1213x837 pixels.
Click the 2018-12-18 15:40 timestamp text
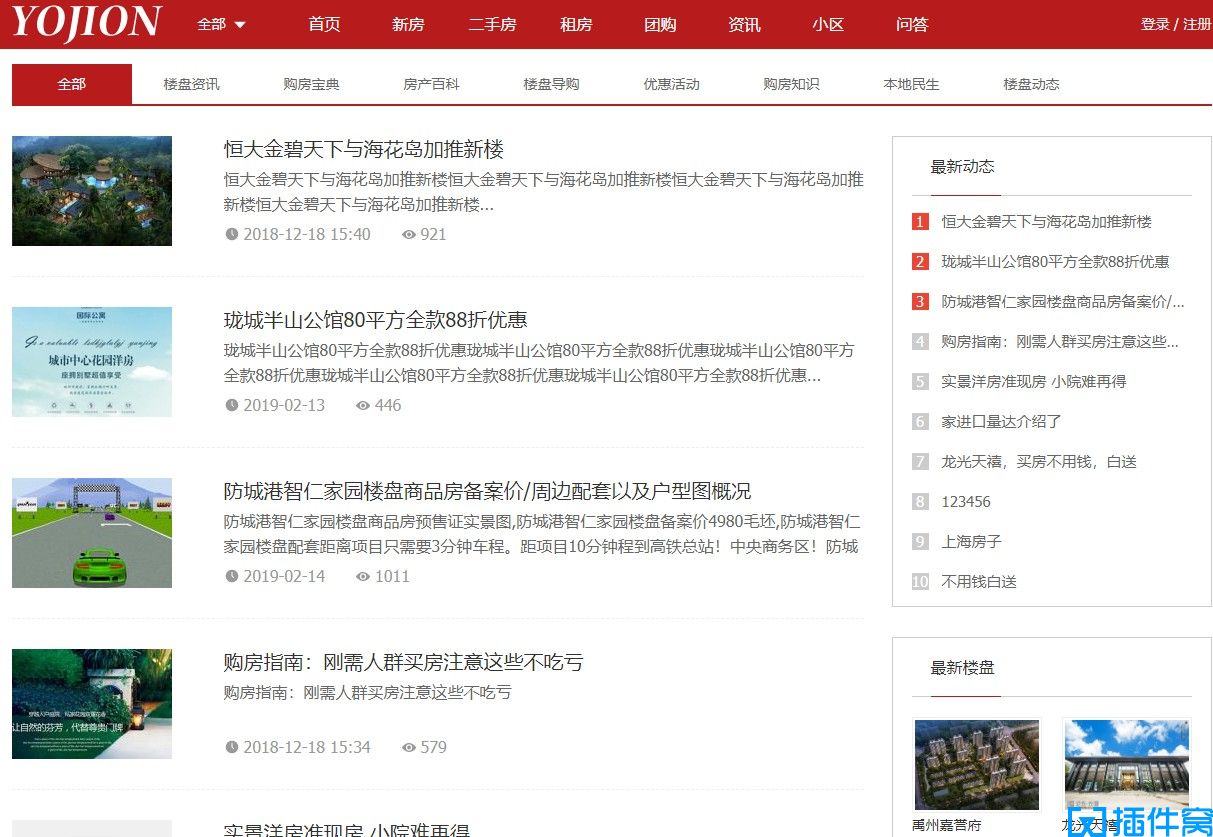click(307, 235)
